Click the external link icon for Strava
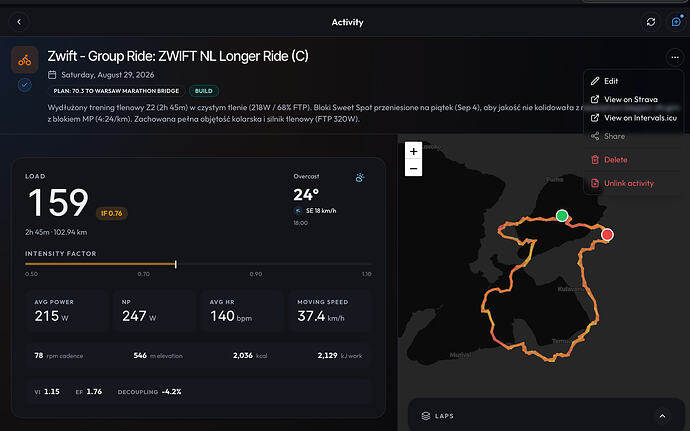Screen dimensions: 690x431 point(595,99)
